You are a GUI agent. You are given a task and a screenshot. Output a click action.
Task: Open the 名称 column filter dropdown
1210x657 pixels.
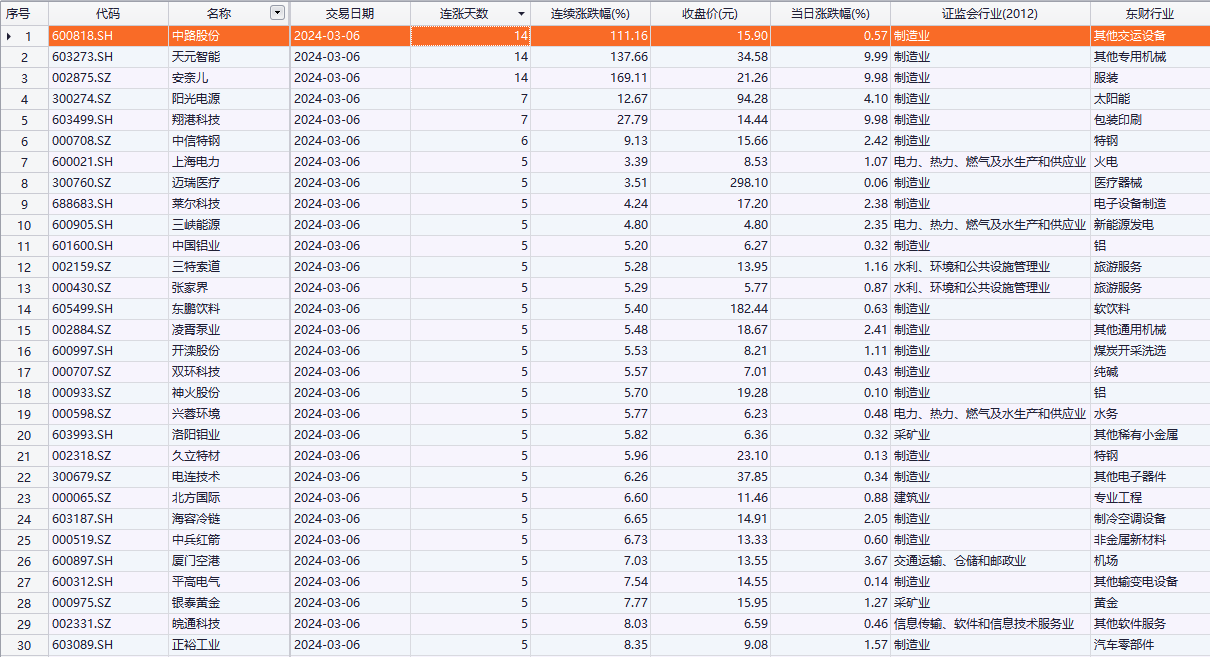(x=277, y=13)
